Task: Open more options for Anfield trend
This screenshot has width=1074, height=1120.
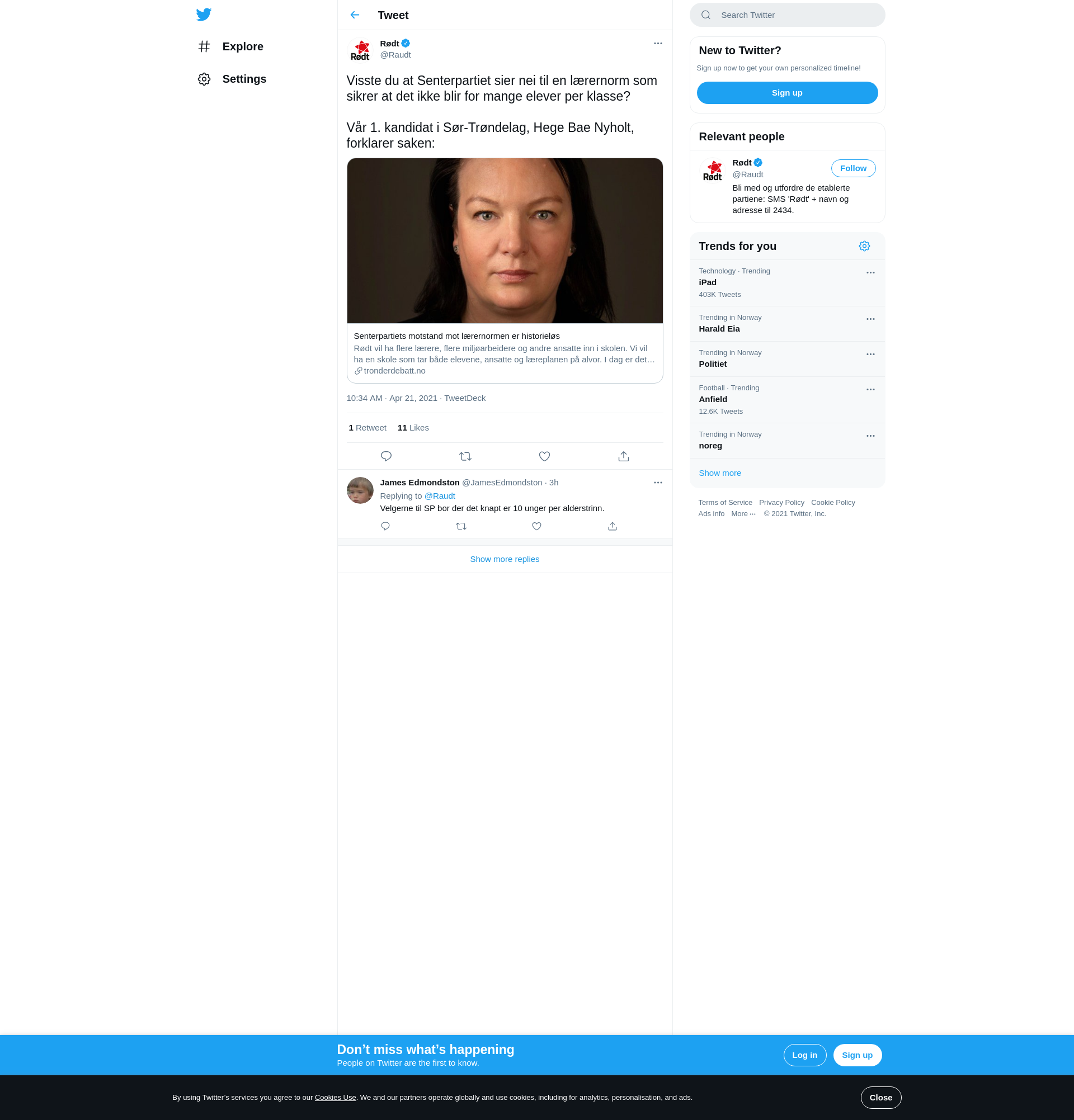Action: 870,390
